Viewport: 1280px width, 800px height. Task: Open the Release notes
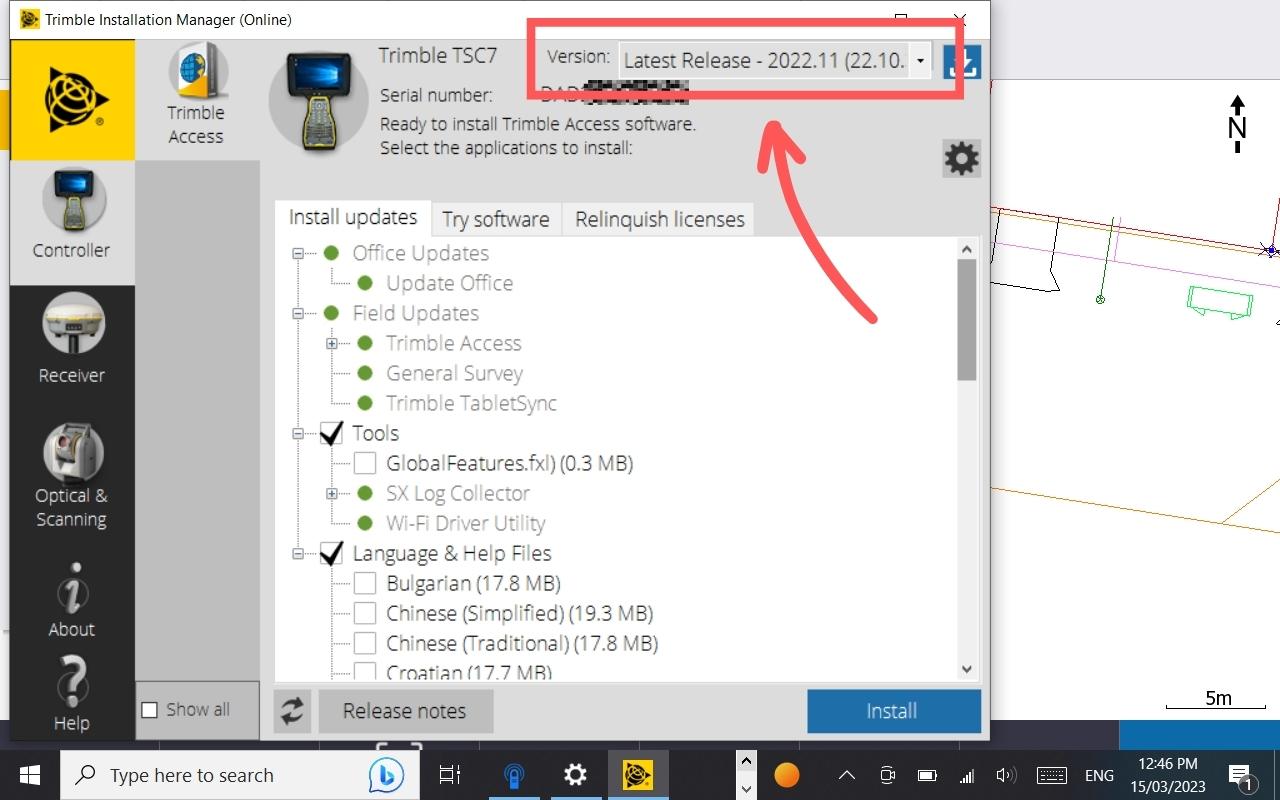coord(405,711)
